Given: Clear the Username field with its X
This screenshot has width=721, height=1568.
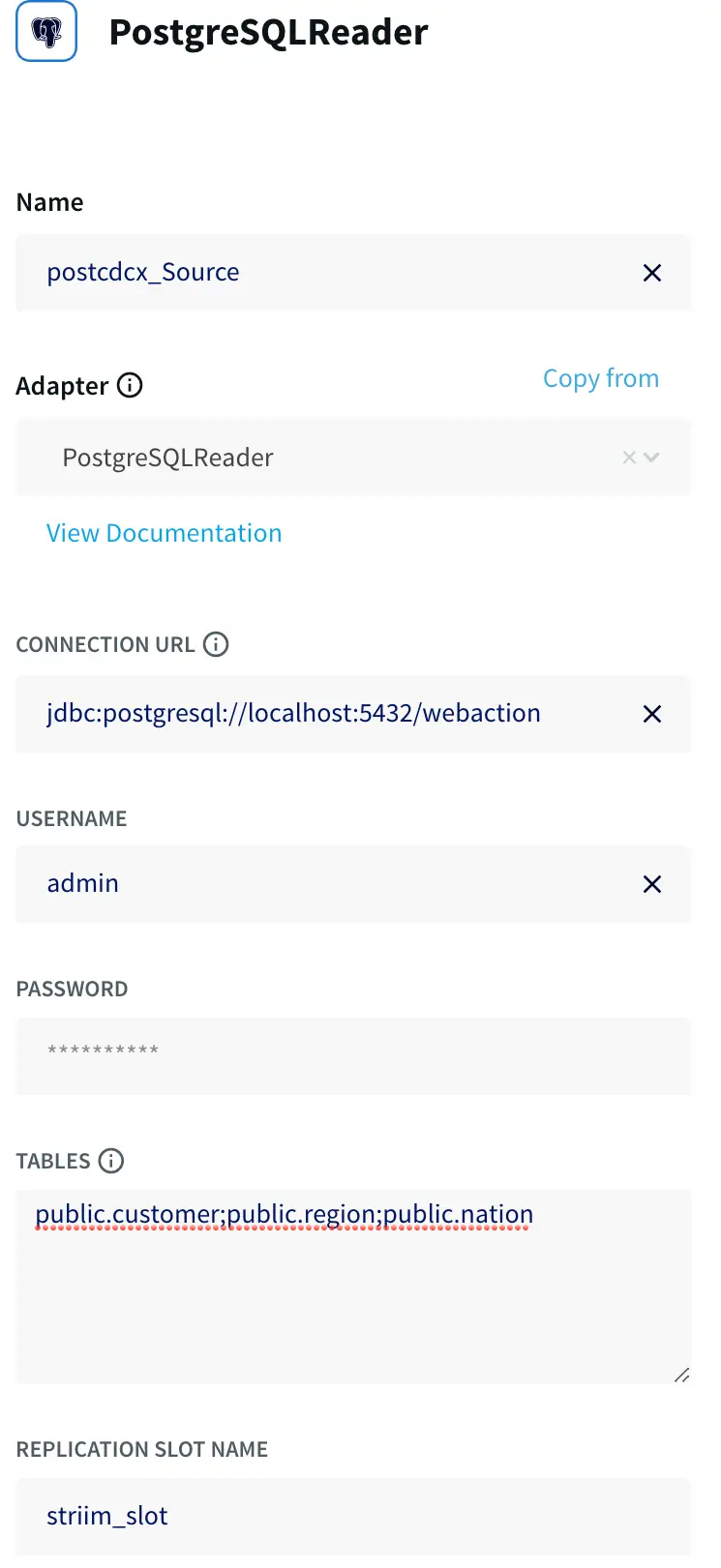Looking at the screenshot, I should coord(652,884).
